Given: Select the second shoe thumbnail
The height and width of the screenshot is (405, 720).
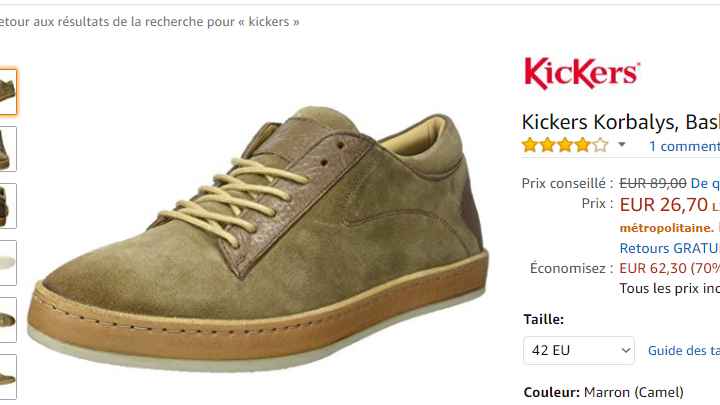Looking at the screenshot, I should point(8,149).
